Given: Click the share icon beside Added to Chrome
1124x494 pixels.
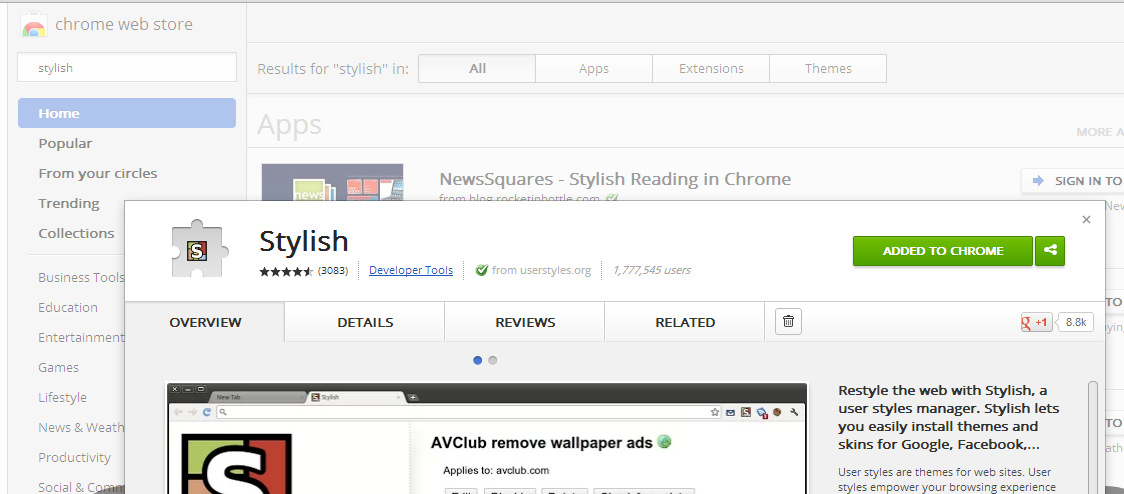Looking at the screenshot, I should (1050, 251).
